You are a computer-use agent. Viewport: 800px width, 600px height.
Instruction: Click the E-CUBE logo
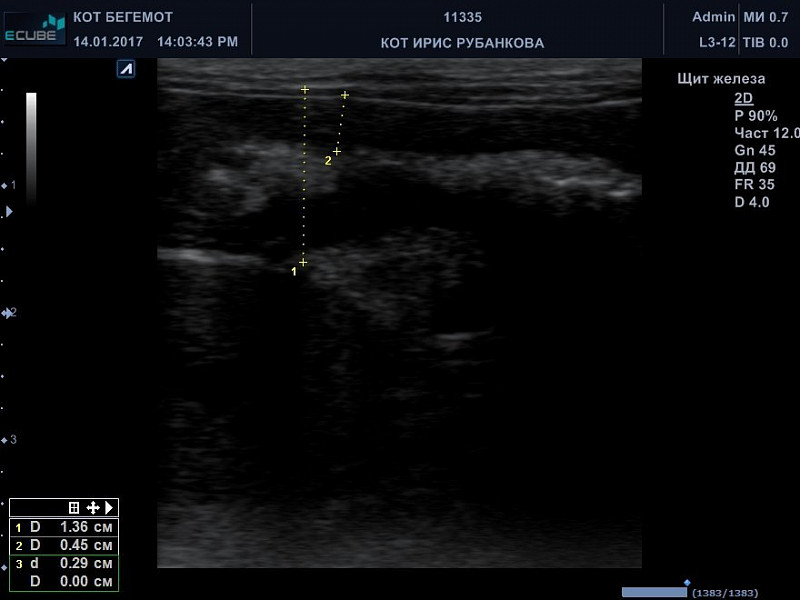pos(35,29)
